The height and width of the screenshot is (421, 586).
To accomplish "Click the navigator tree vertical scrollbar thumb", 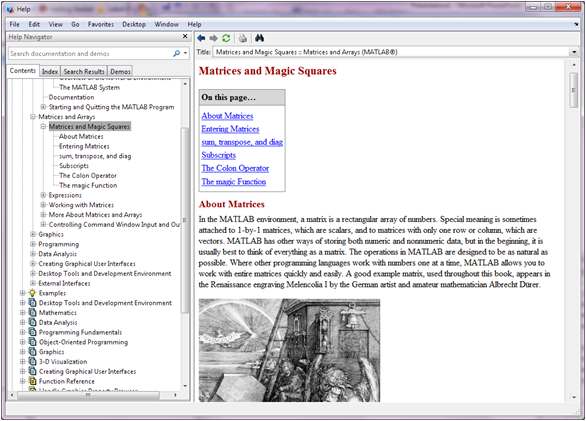I will pyautogui.click(x=185, y=221).
